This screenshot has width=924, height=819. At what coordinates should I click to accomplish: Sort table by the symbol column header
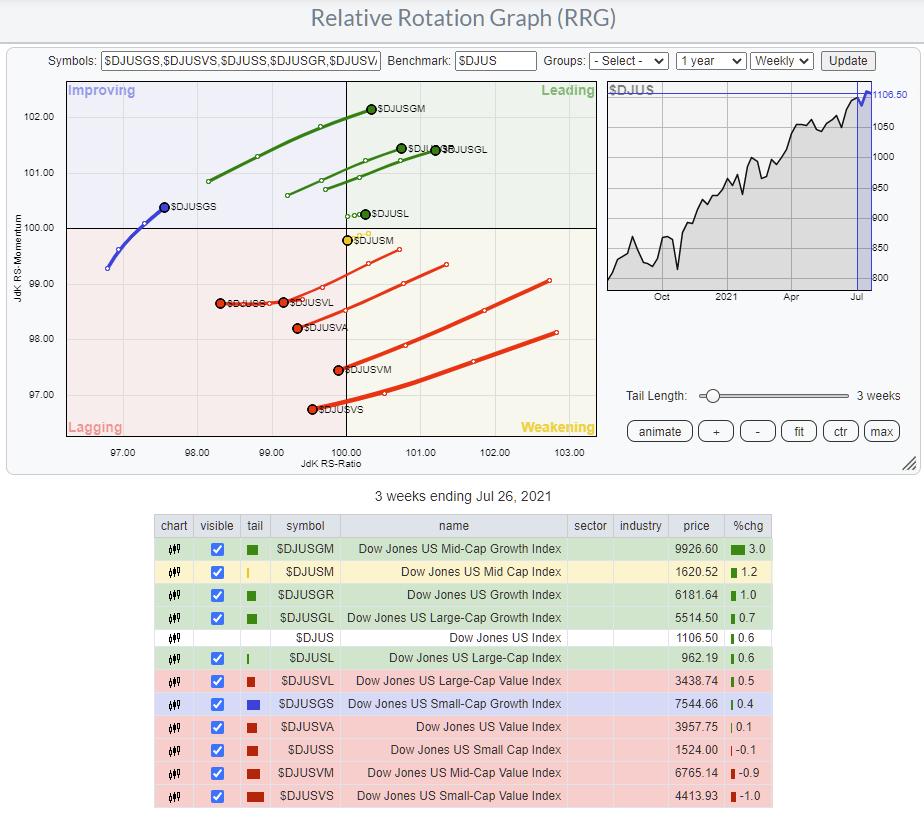click(x=304, y=526)
